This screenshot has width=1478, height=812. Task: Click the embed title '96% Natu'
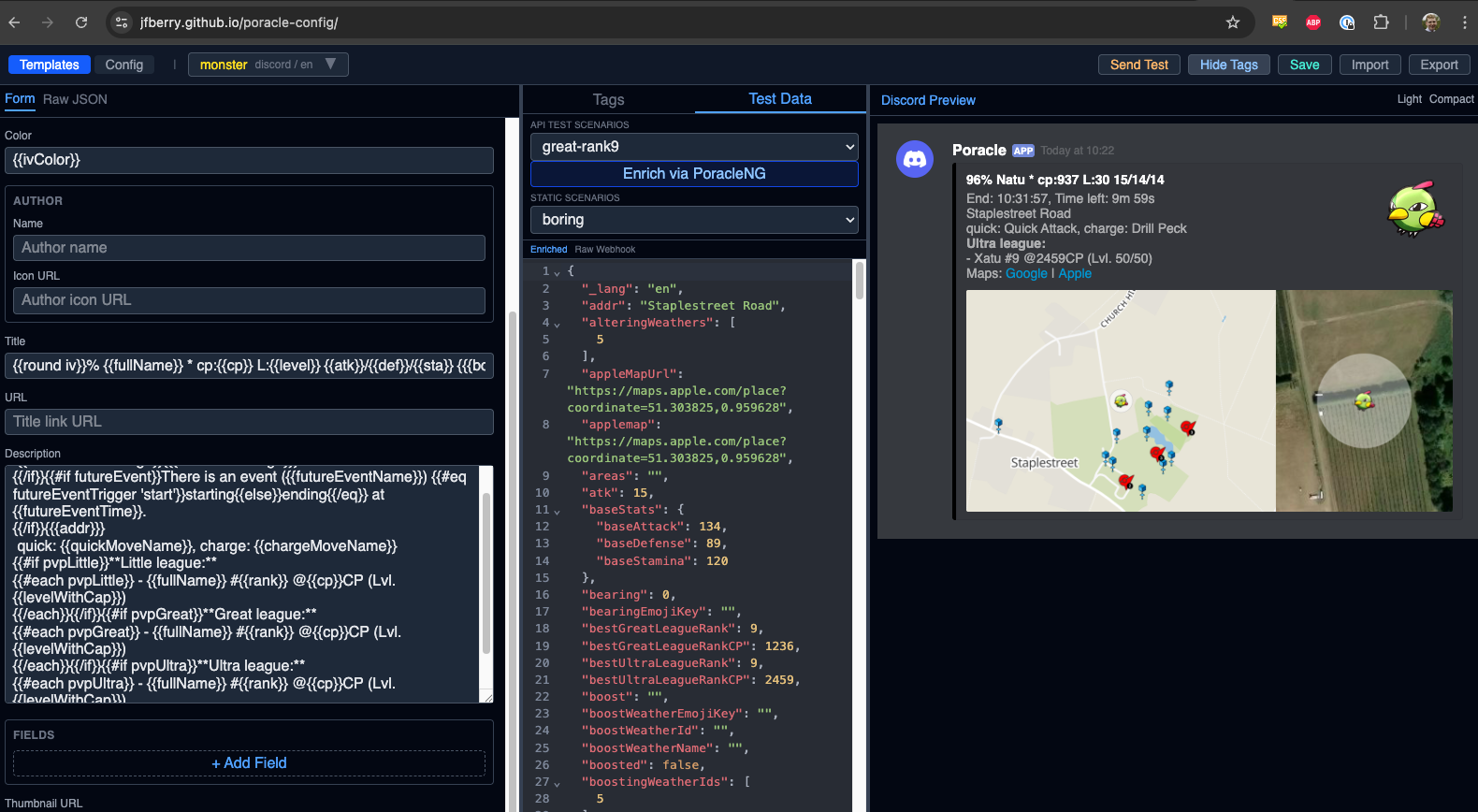[1065, 180]
